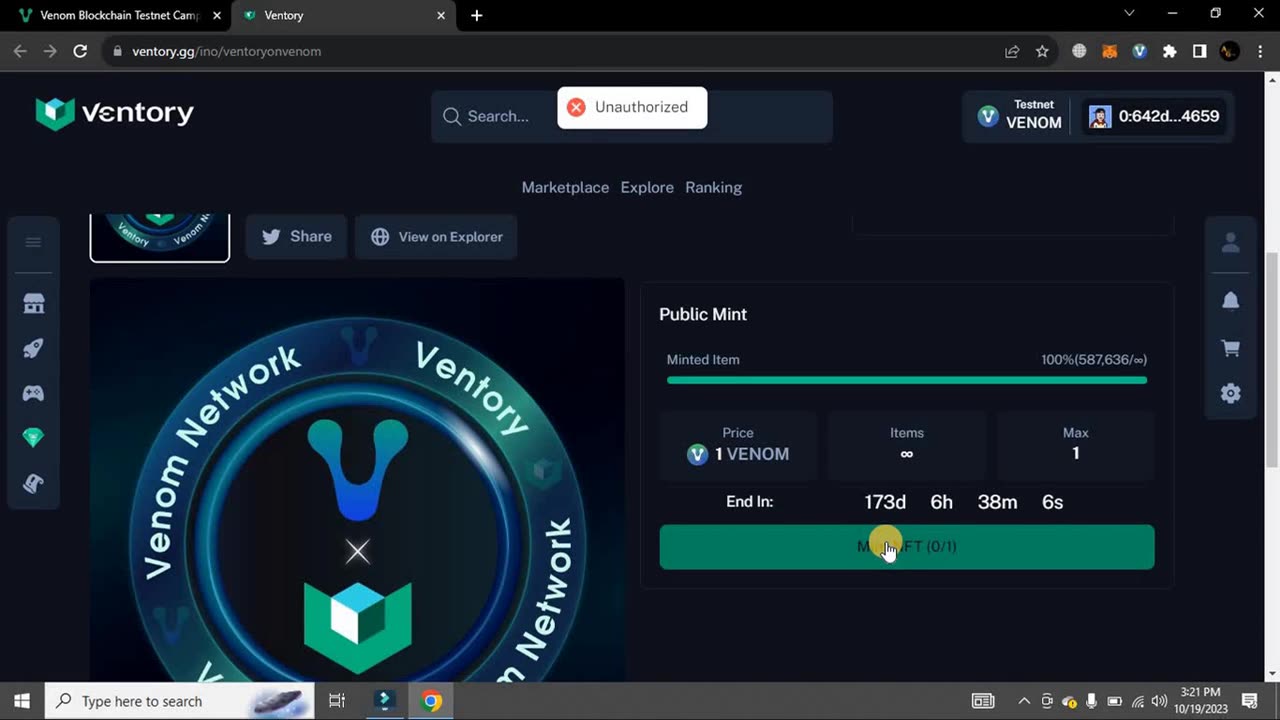Open the Marketplace menu
The image size is (1280, 720).
pyautogui.click(x=565, y=187)
